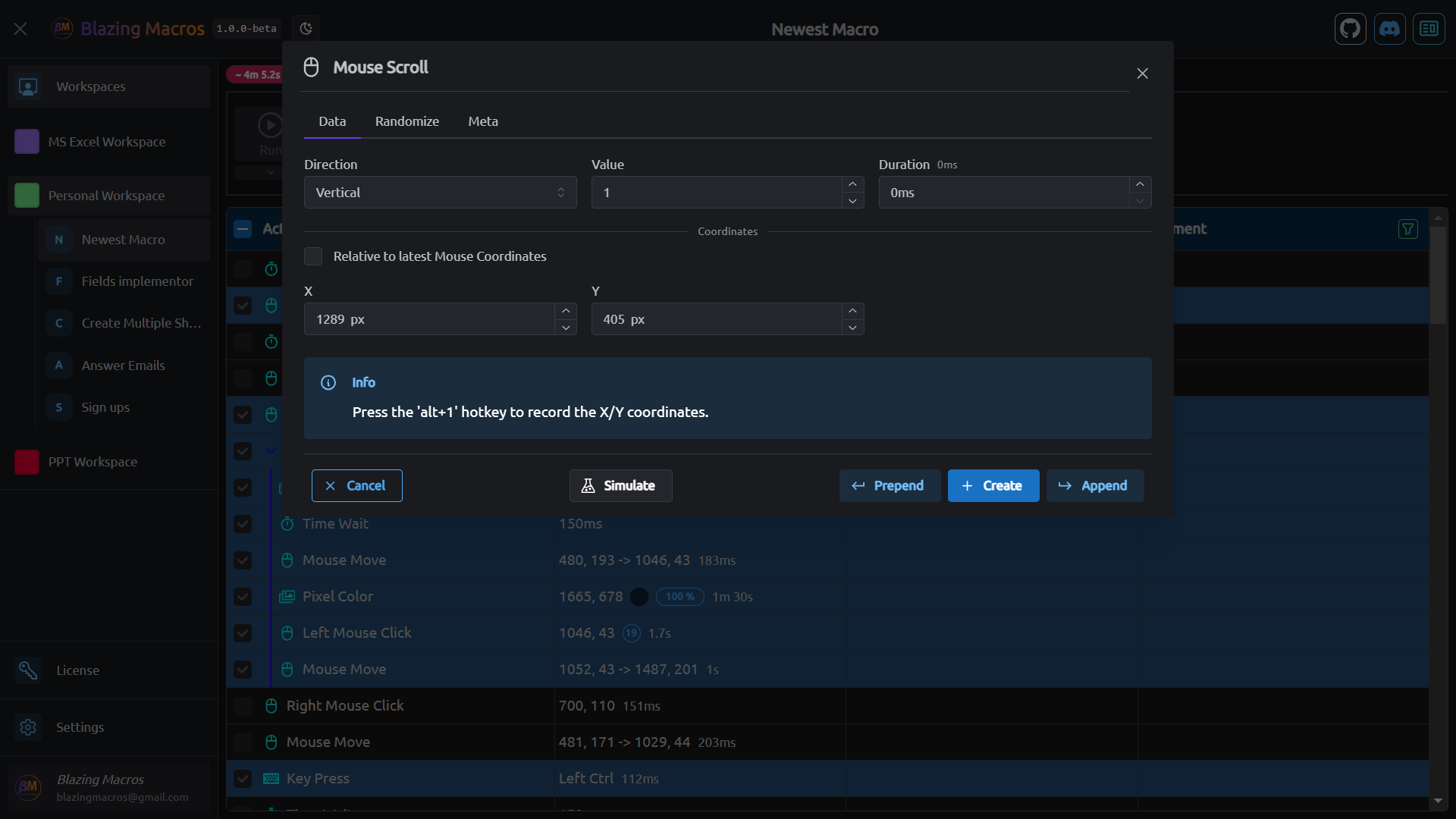Open the Direction dropdown set to Vertical
1456x819 pixels.
click(440, 192)
